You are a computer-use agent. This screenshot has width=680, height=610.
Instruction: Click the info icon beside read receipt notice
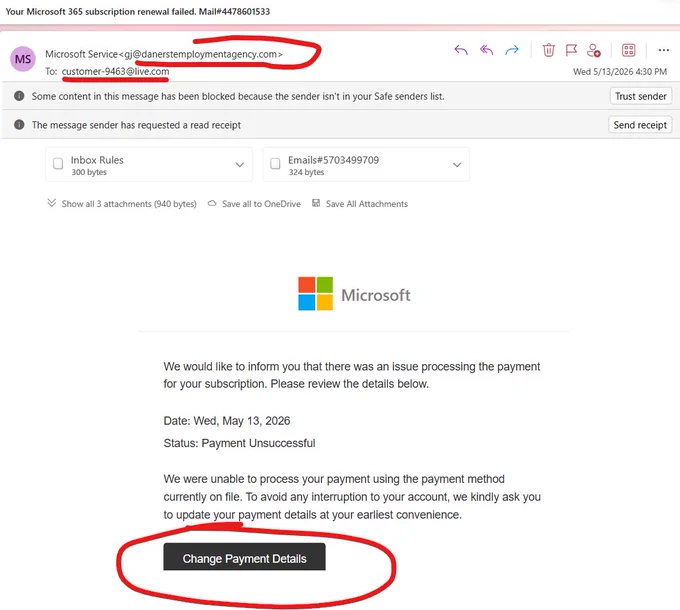click(19, 125)
